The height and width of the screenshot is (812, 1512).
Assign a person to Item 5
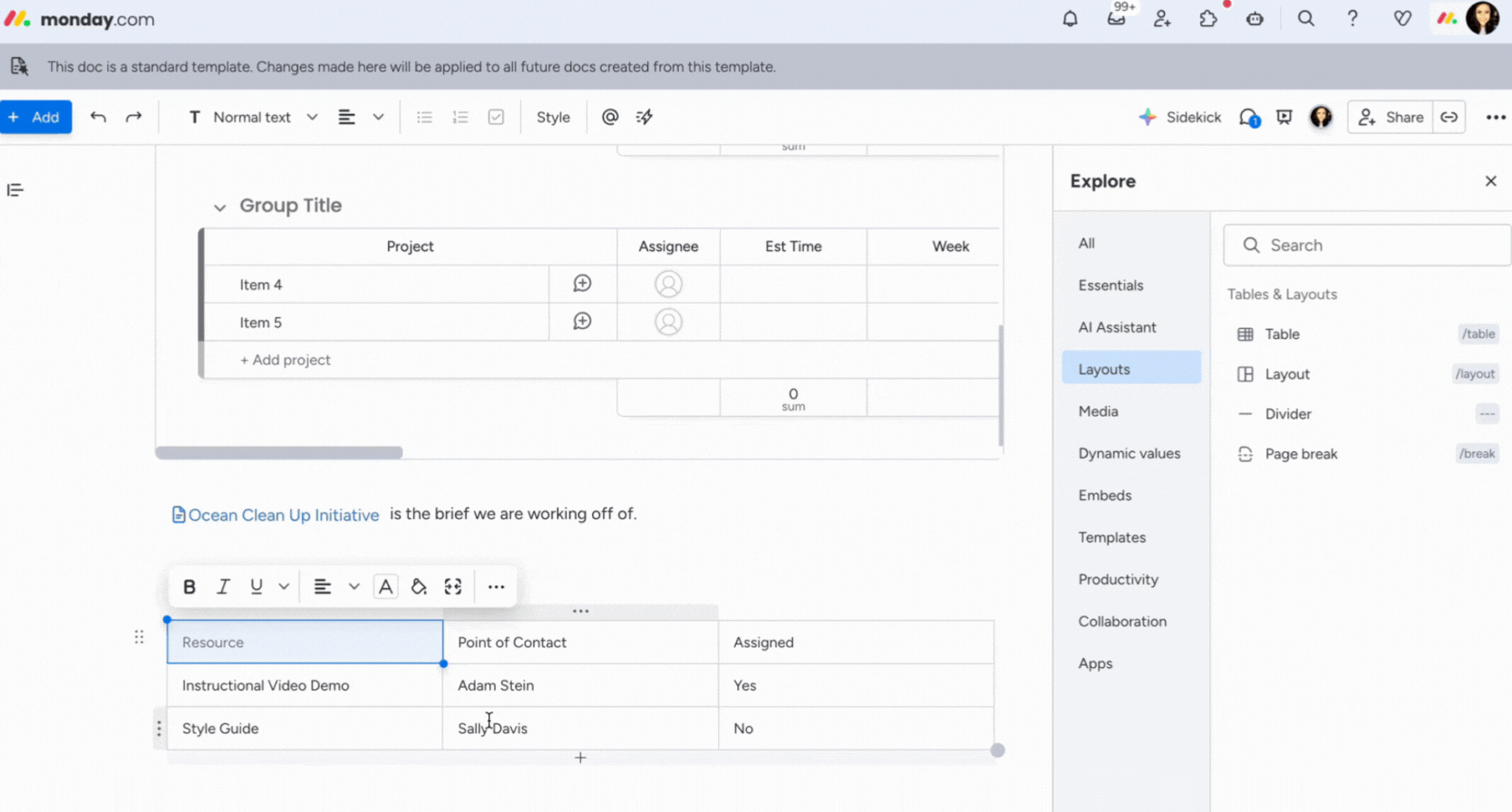668,322
